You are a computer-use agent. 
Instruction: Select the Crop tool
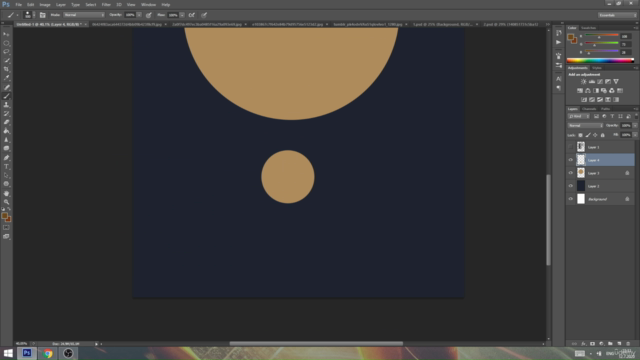tap(7, 69)
